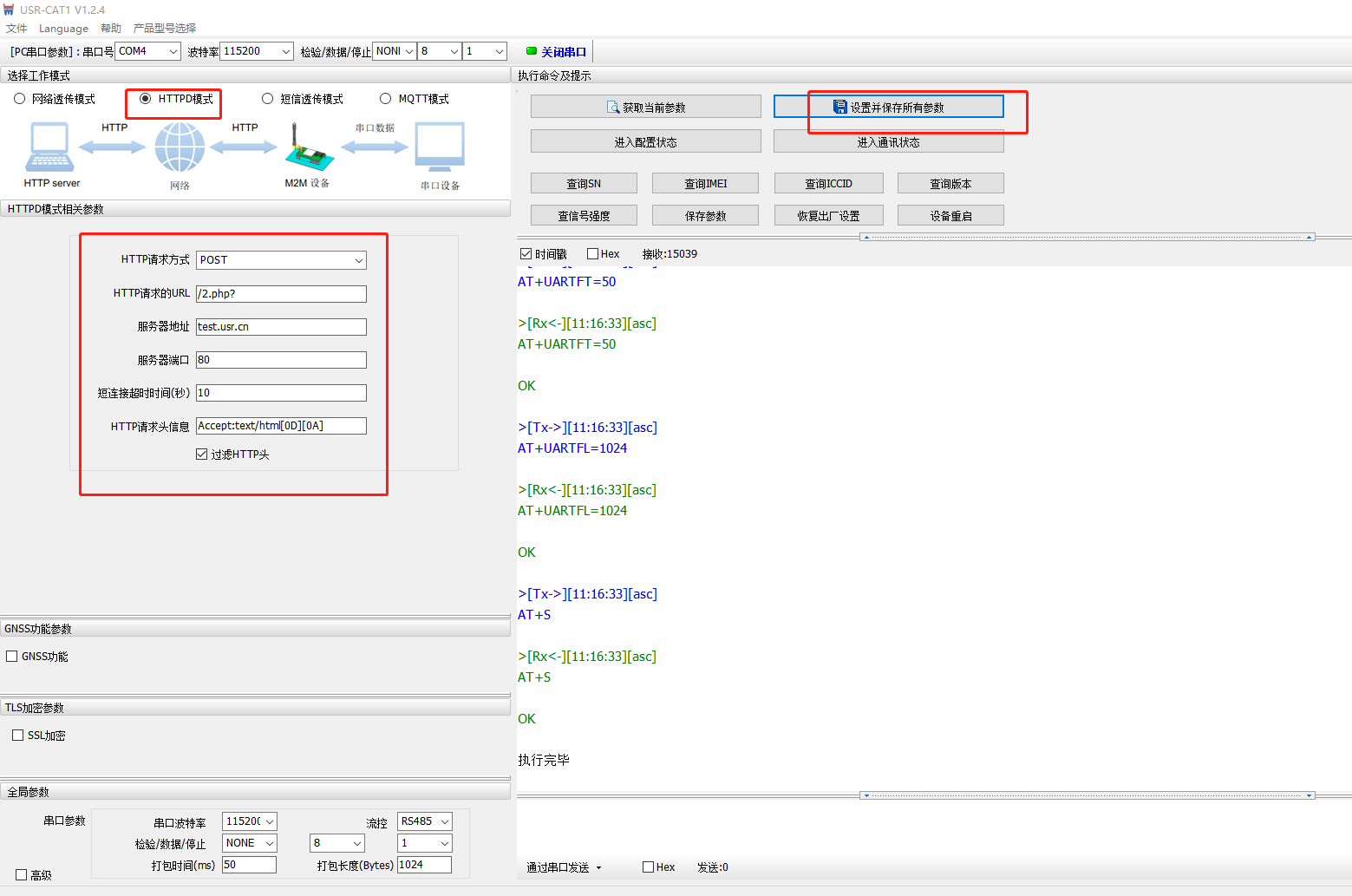1352x896 pixels.
Task: Click the serial device monitor icon
Action: click(x=440, y=147)
